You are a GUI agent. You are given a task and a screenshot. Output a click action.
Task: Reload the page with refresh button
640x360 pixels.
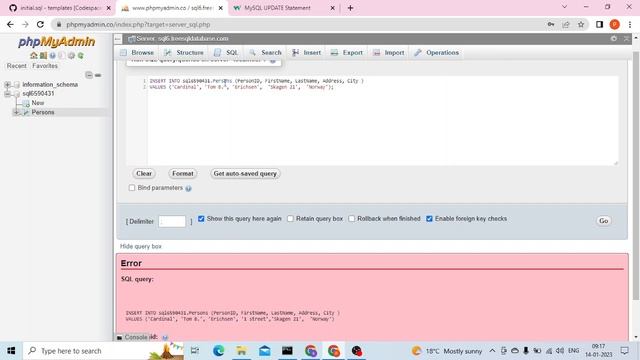pos(40,24)
